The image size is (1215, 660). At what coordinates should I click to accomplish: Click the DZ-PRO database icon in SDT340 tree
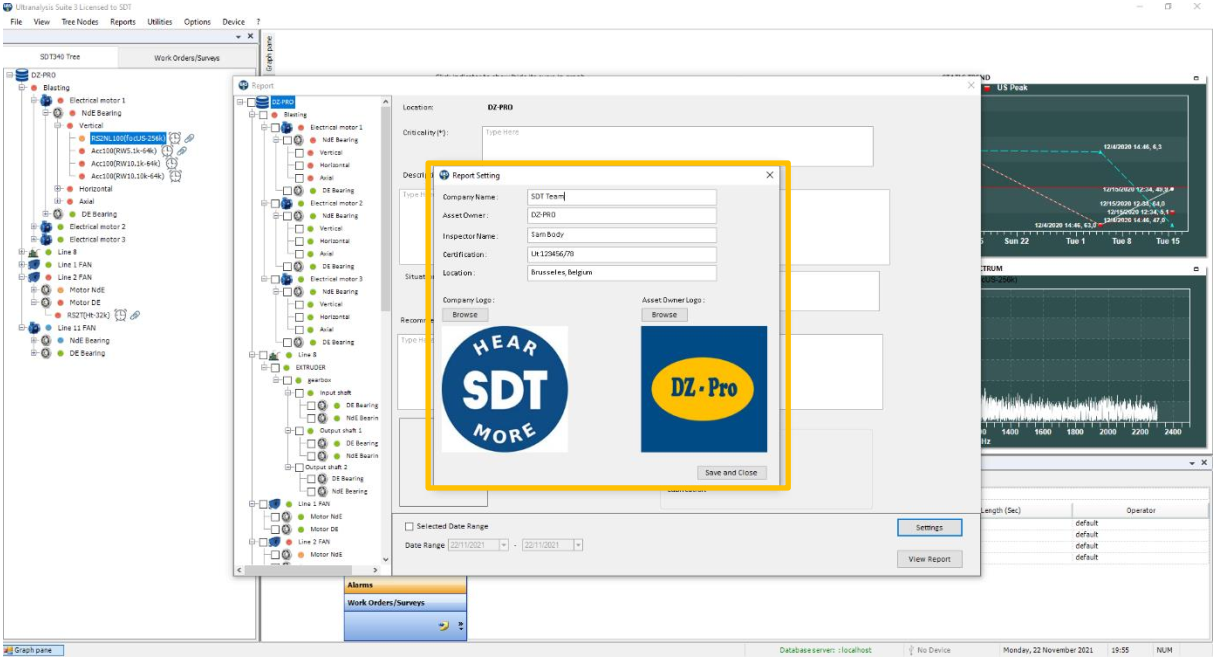pyautogui.click(x=21, y=75)
